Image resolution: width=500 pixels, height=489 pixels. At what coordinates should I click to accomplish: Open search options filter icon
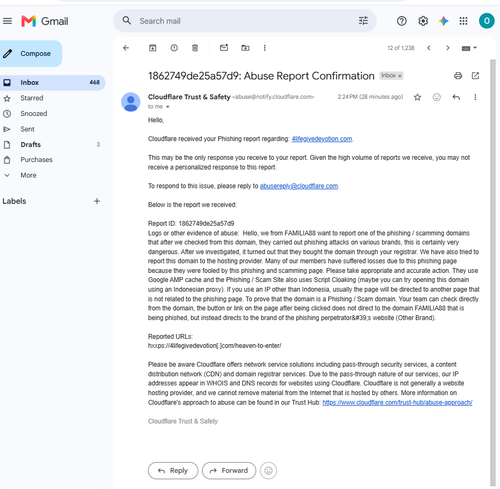pos(363,21)
